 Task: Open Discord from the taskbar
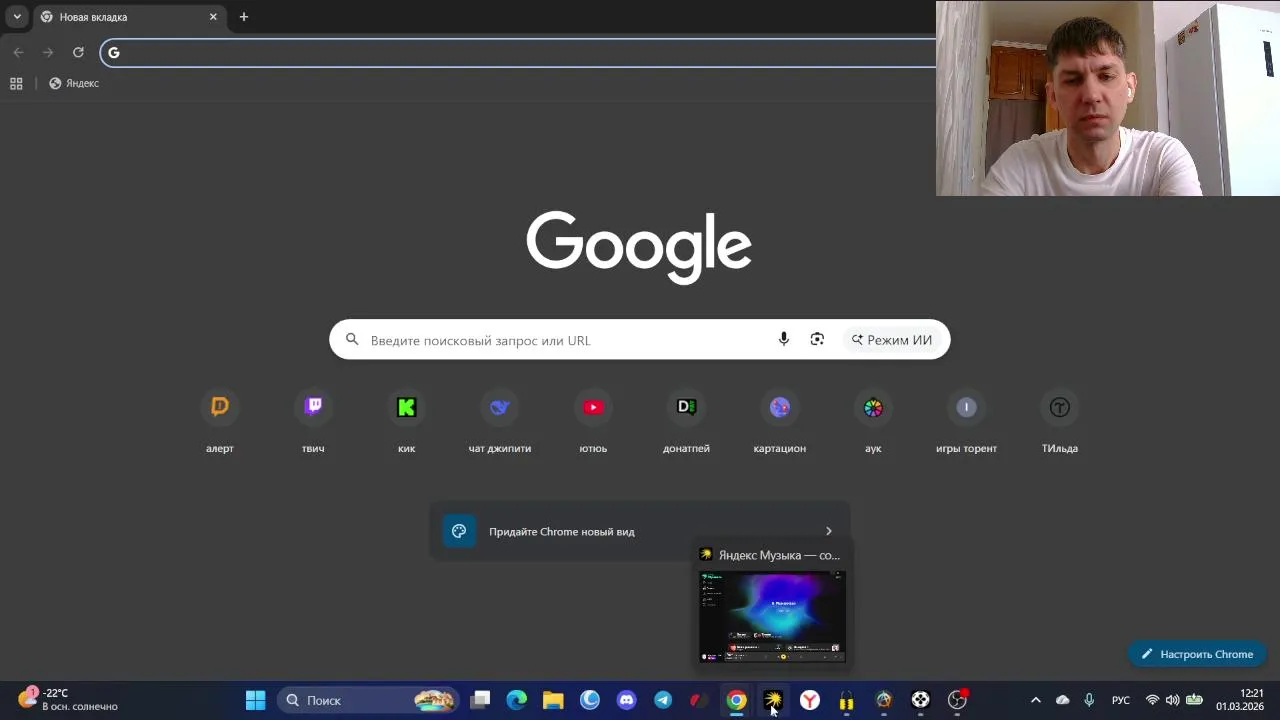coord(626,700)
